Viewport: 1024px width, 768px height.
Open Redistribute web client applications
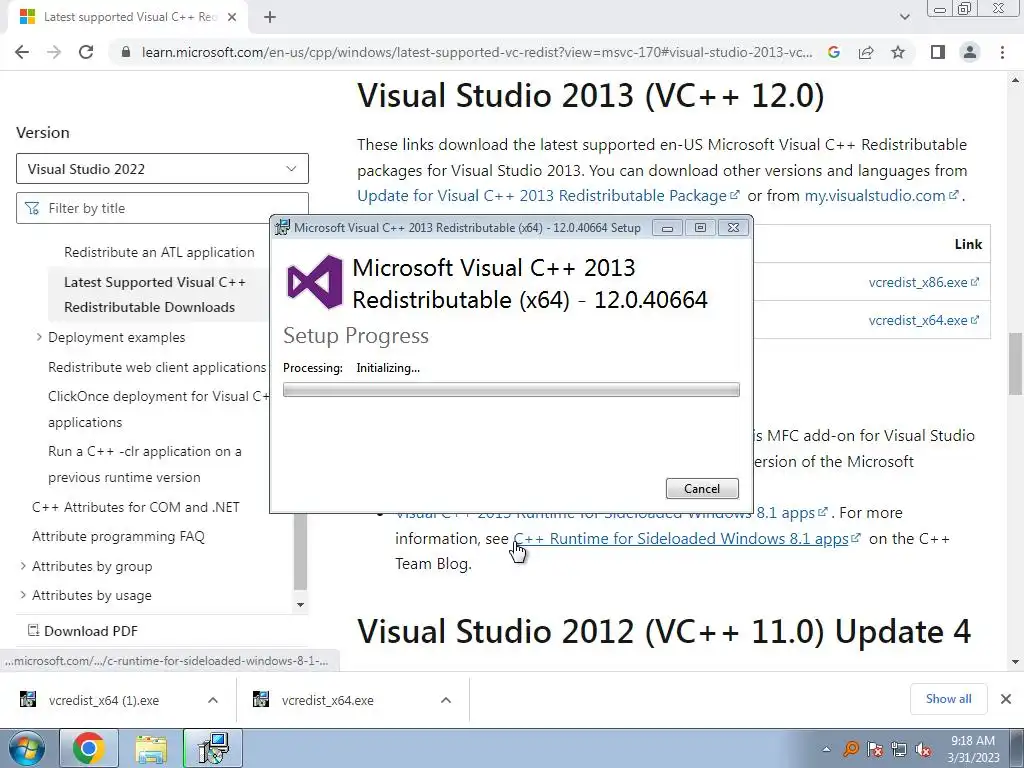tap(157, 367)
